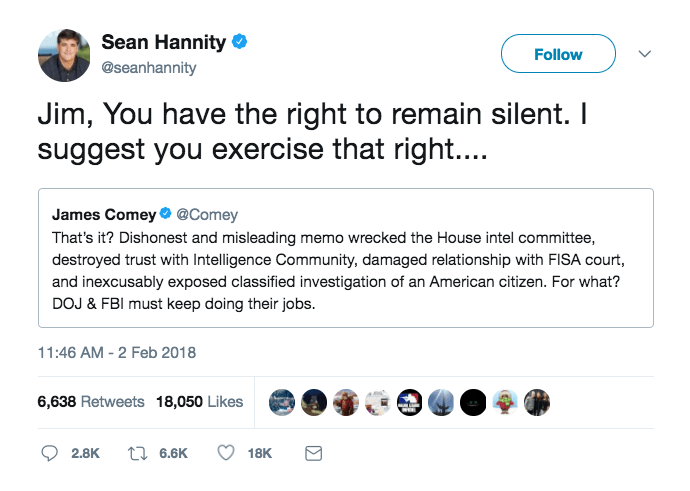Open the 6,638 Retweets list
Screen dimensions: 690x491
click(91, 402)
